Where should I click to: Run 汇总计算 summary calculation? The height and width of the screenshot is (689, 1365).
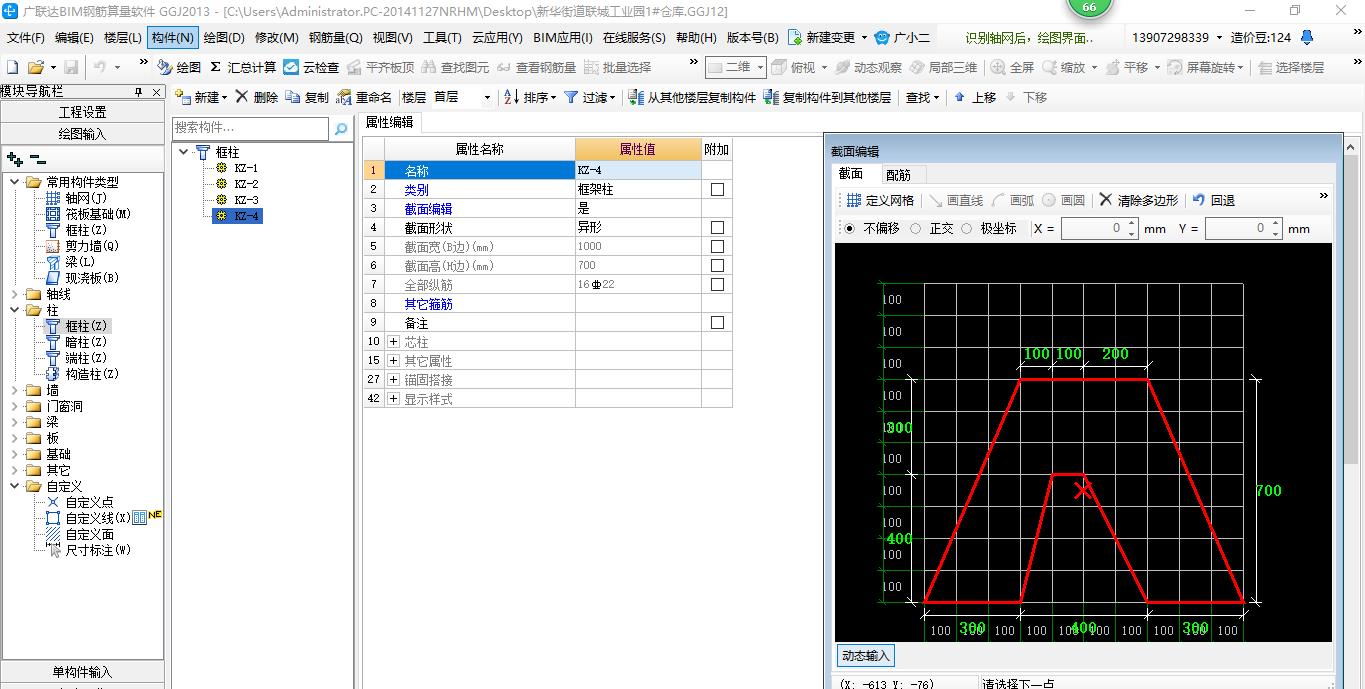[x=243, y=67]
